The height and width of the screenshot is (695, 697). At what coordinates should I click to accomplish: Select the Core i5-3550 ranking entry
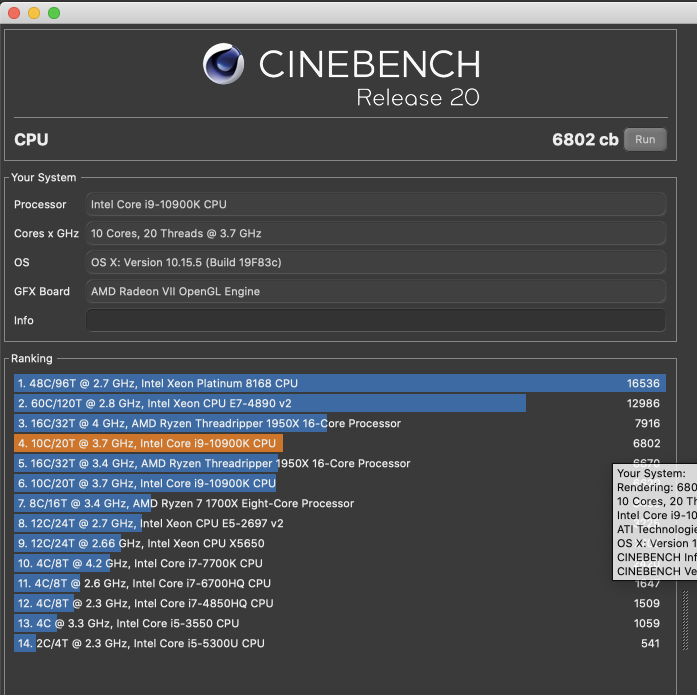[340, 623]
